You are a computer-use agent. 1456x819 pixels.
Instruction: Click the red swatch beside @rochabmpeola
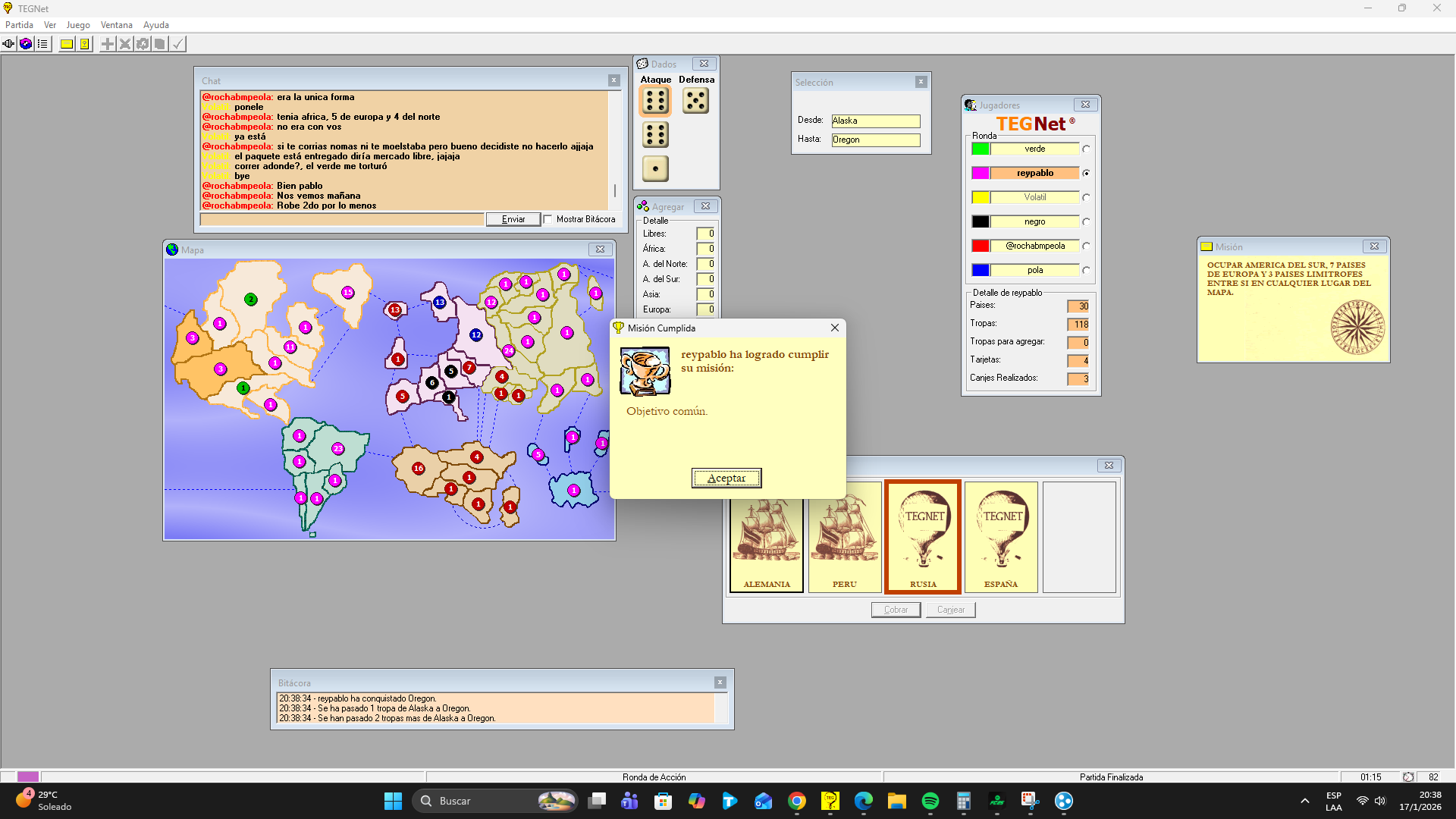tap(980, 246)
